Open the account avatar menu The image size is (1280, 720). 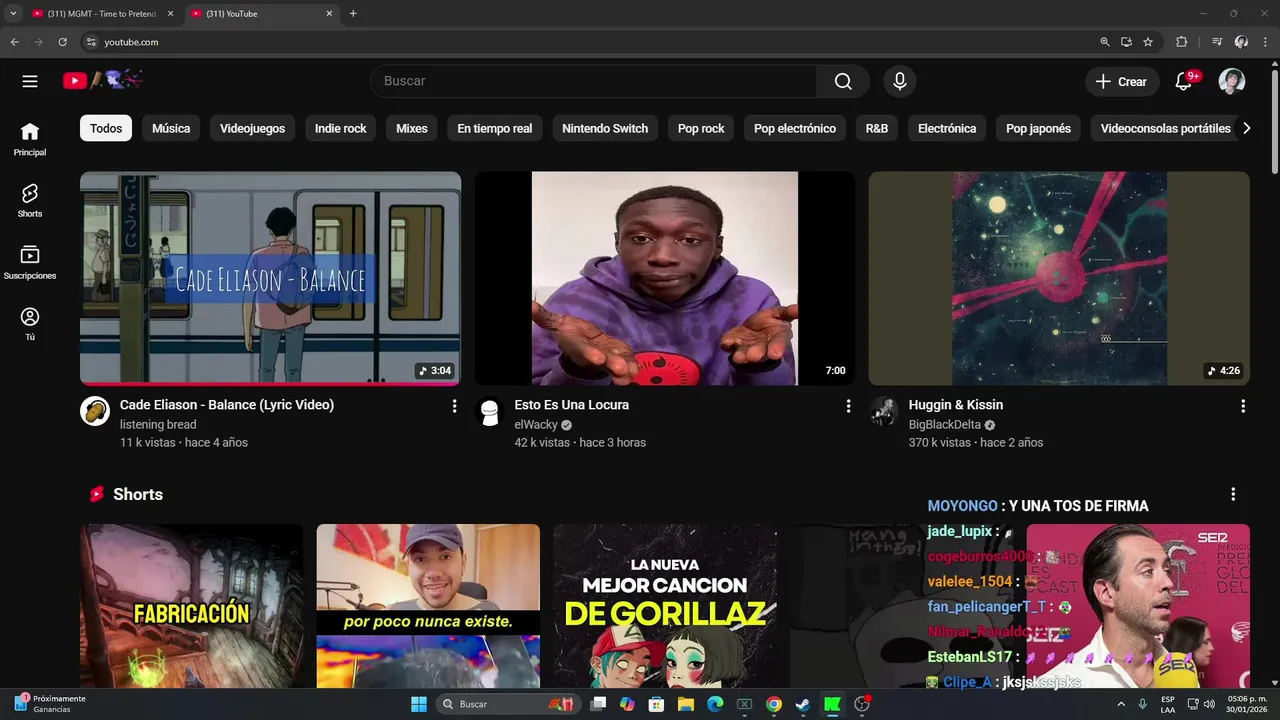[x=1232, y=82]
